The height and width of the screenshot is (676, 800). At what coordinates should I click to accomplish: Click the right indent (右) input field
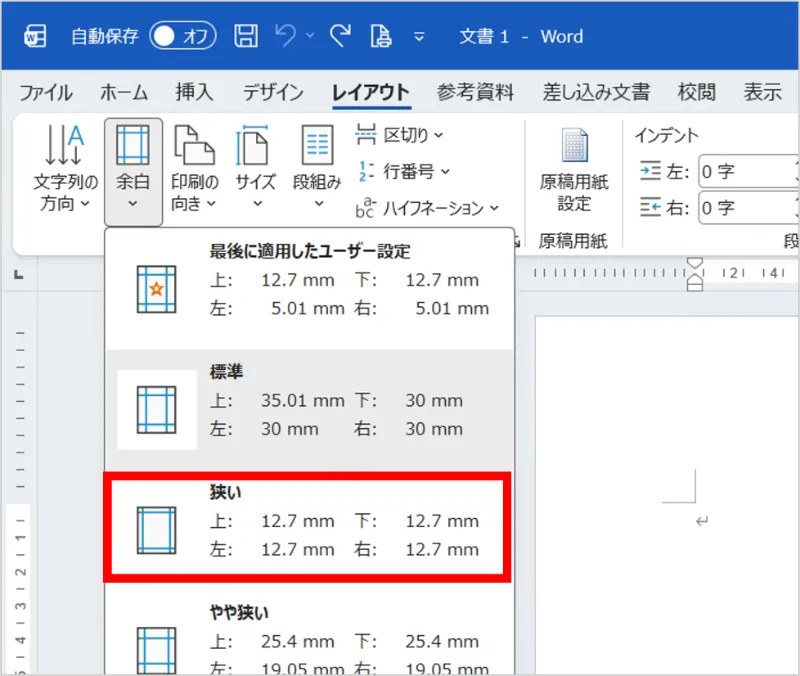(x=748, y=208)
